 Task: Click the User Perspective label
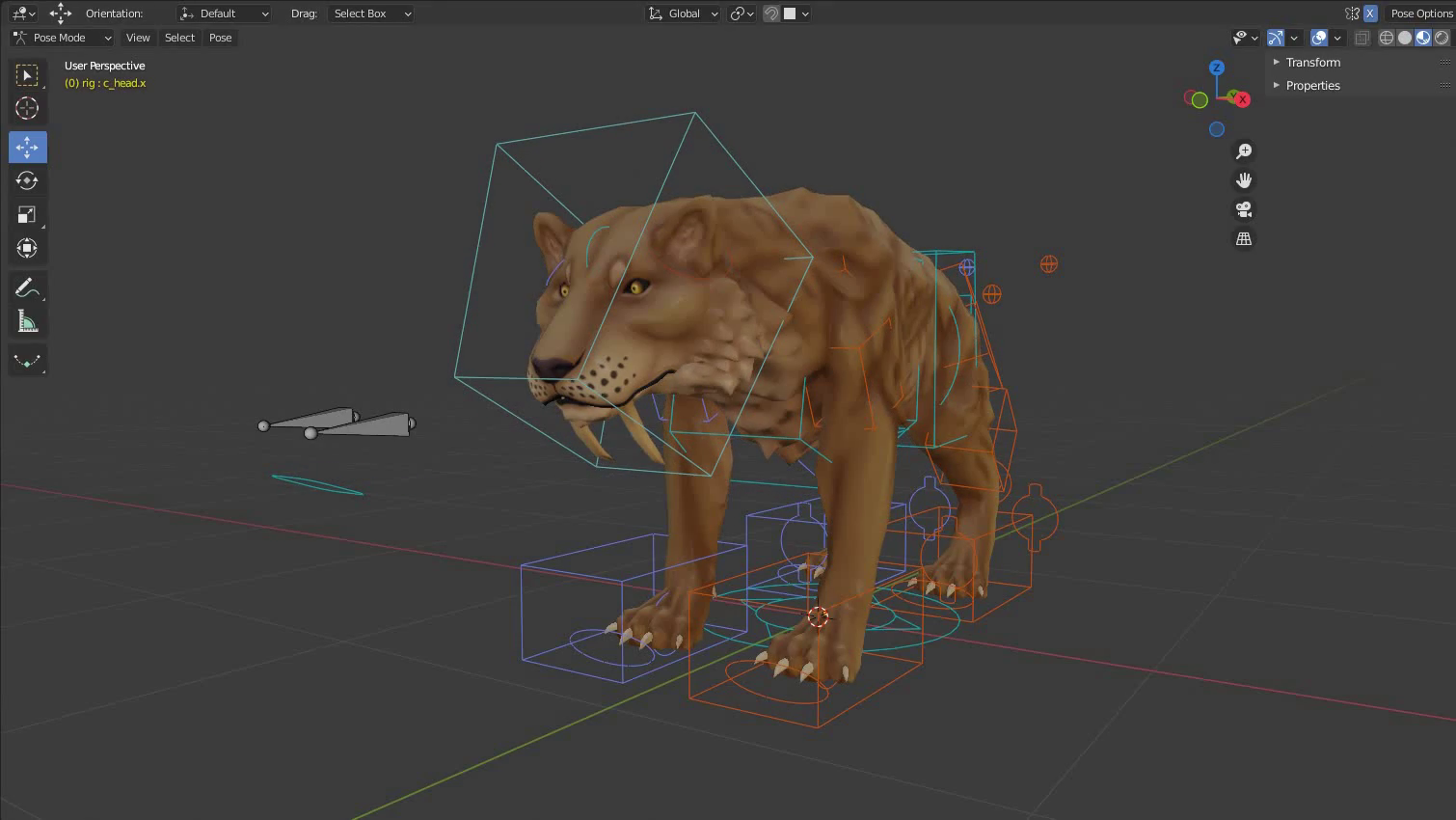pyautogui.click(x=104, y=66)
